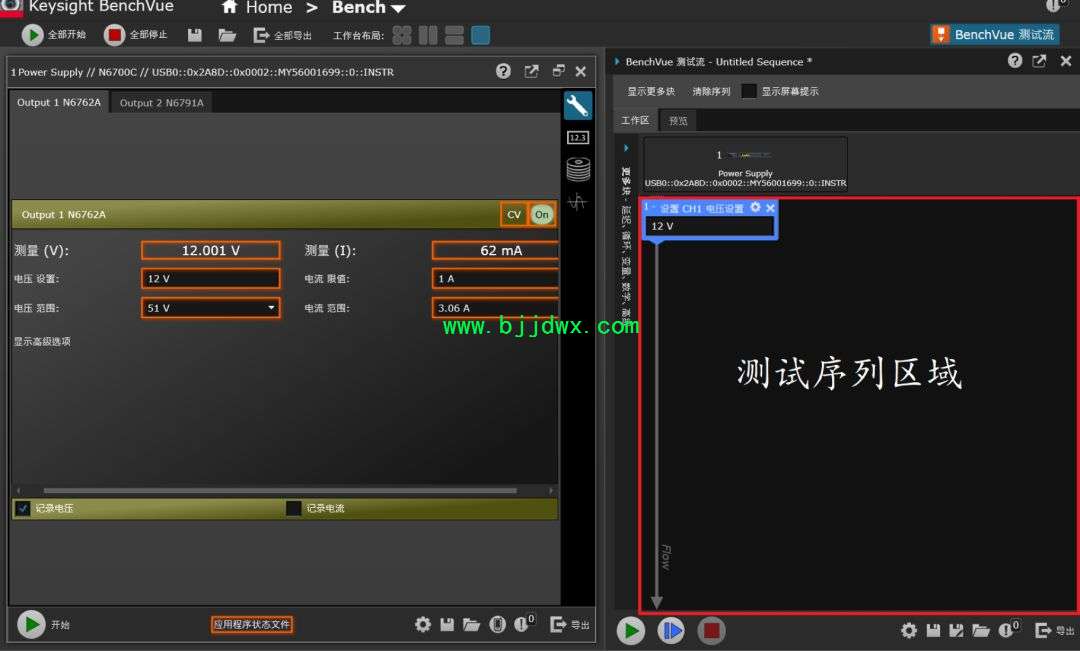
Task: Click the alert counter icon in Power Supply bottom bar
Action: tap(525, 623)
